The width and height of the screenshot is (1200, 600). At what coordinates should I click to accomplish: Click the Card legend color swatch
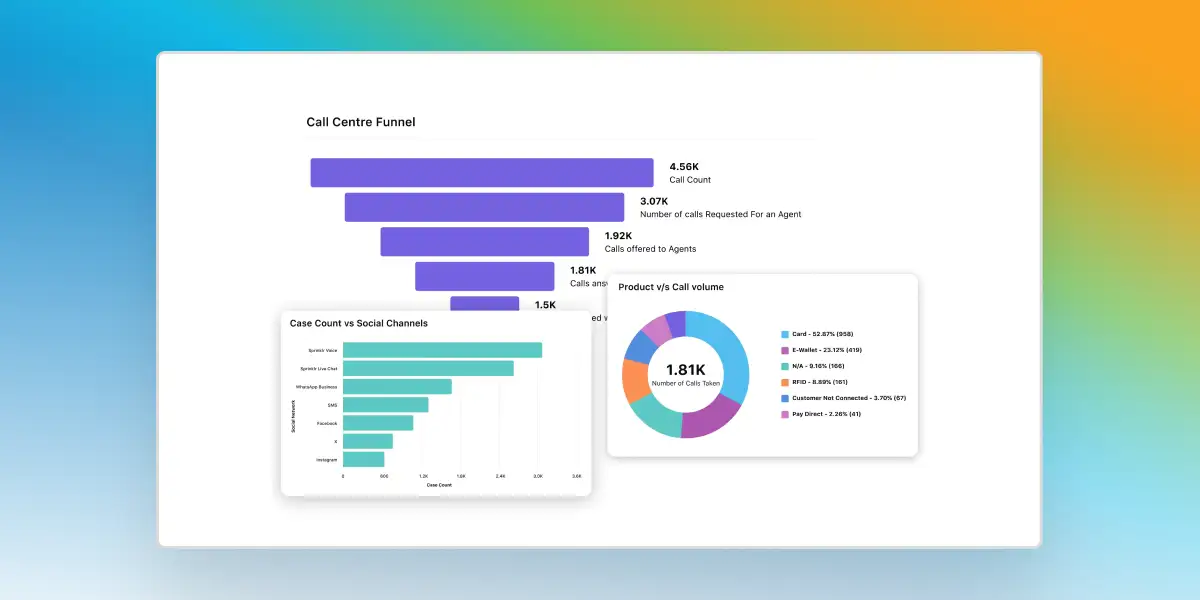pyautogui.click(x=784, y=334)
